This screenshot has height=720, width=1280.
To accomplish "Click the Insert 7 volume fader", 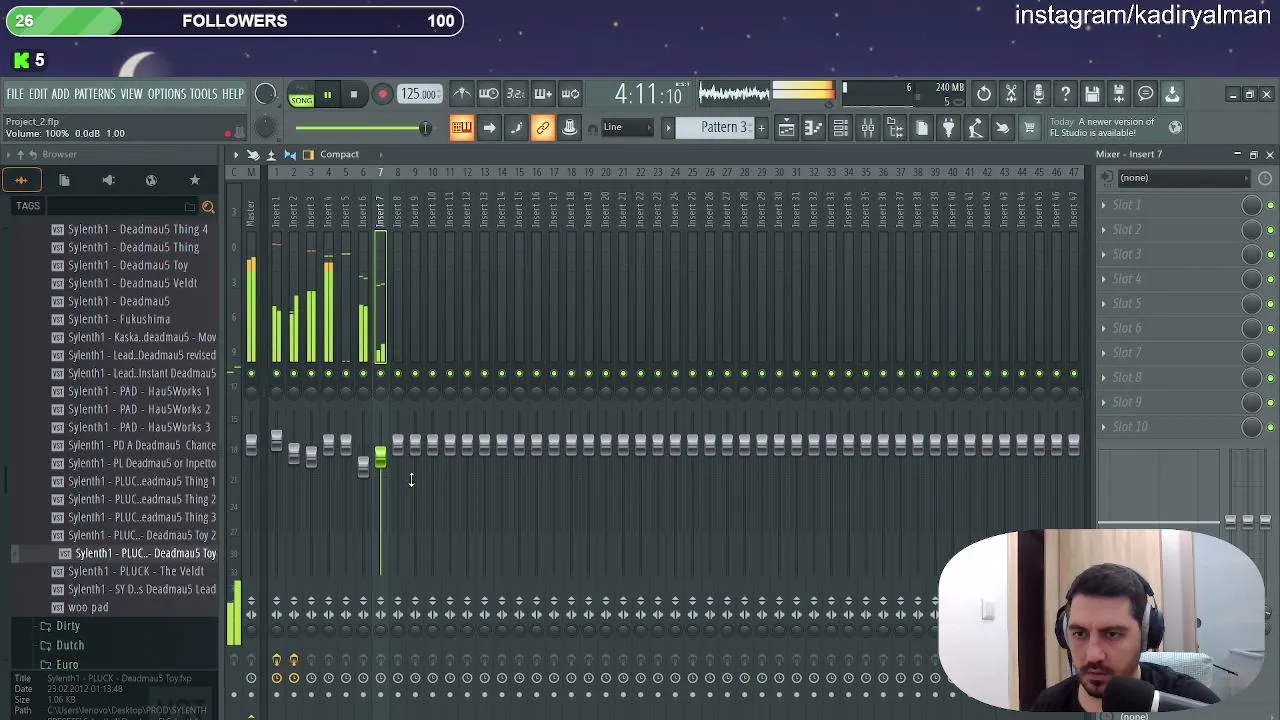I will tap(380, 458).
